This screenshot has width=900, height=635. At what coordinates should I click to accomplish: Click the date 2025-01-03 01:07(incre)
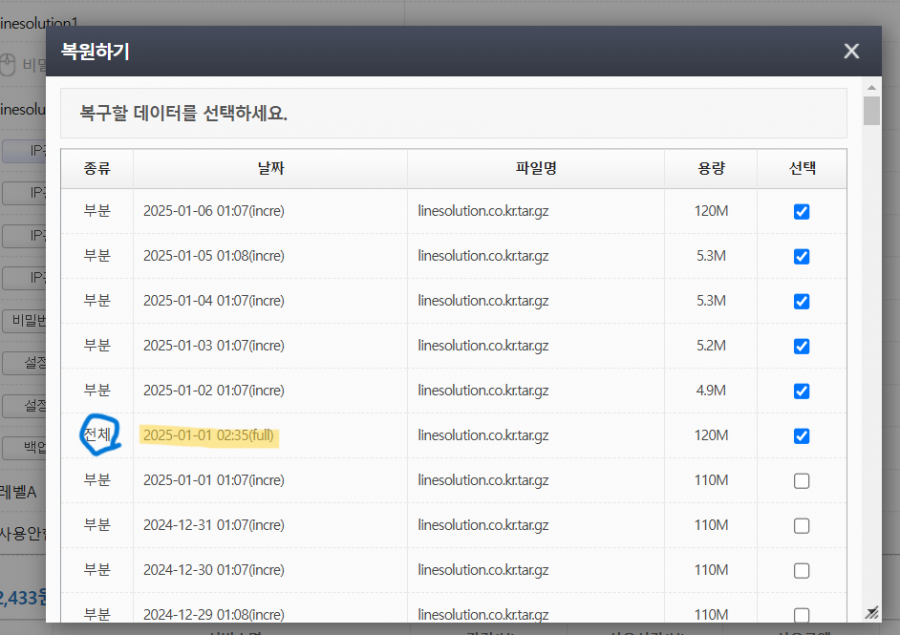pyautogui.click(x=214, y=345)
